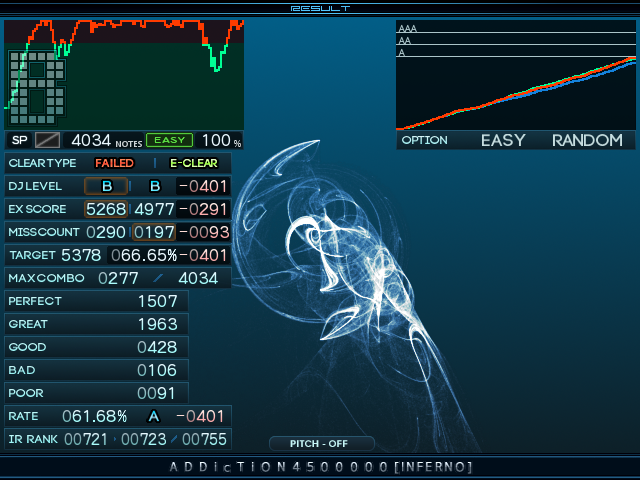The height and width of the screenshot is (480, 640).
Task: Click the EX score difference -0291
Action: coord(203,209)
